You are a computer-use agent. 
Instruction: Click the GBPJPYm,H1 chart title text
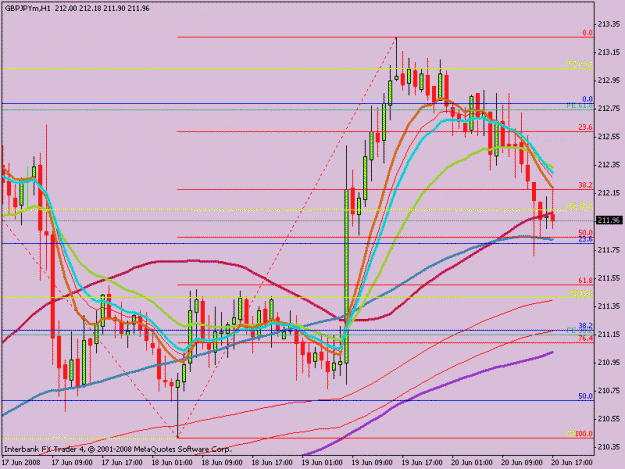pos(28,8)
